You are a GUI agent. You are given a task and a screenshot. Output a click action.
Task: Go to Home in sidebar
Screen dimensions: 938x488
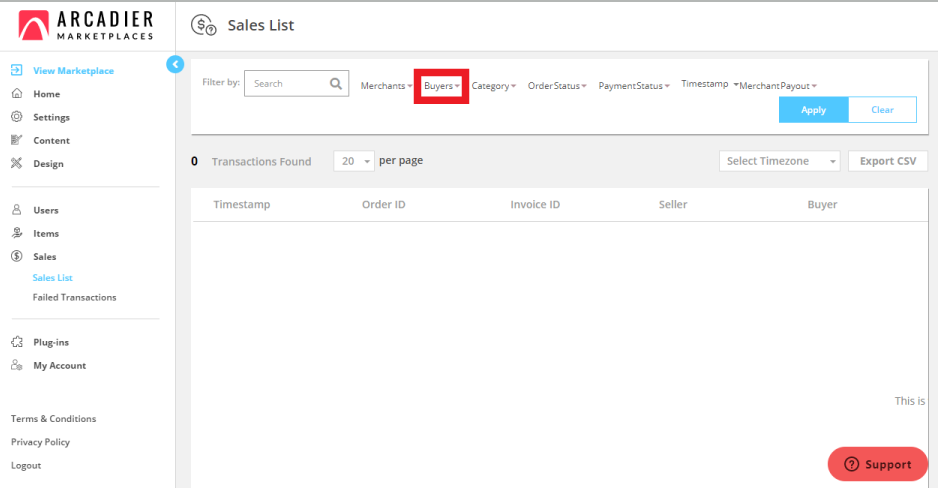47,94
